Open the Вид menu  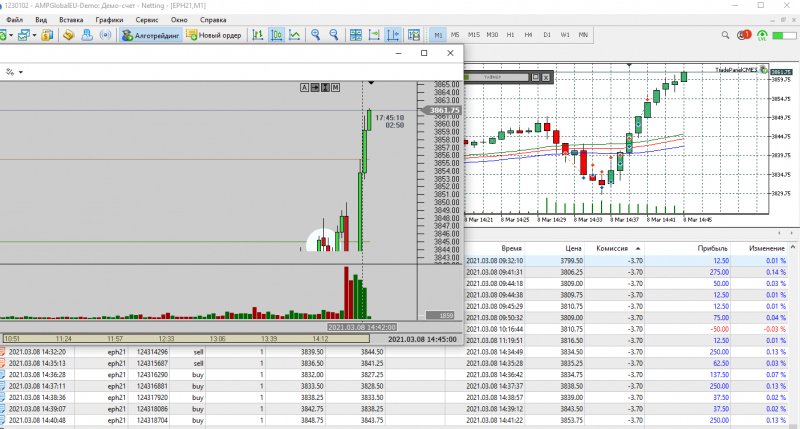pos(41,20)
